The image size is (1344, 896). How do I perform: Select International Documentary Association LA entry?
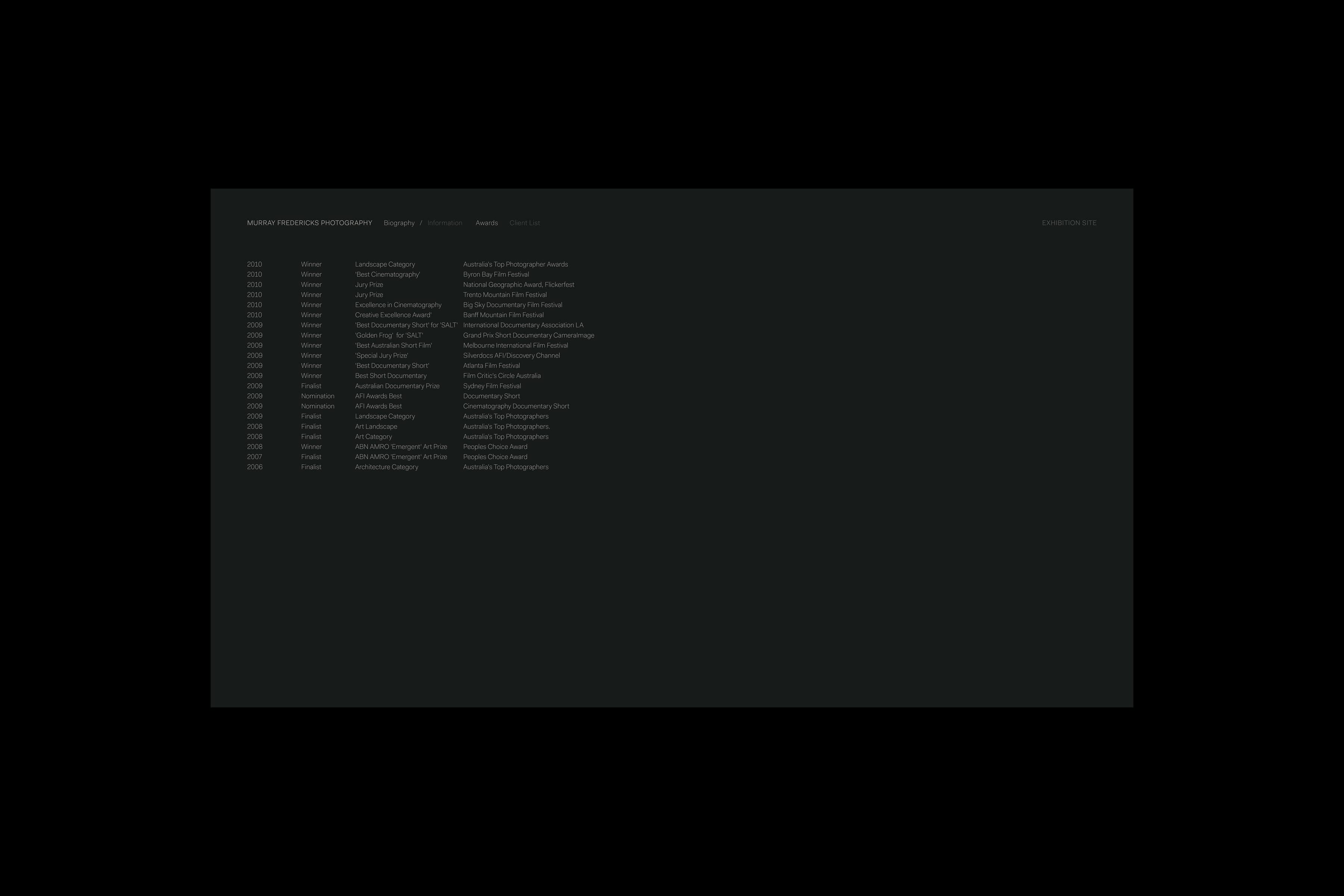pyautogui.click(x=523, y=325)
